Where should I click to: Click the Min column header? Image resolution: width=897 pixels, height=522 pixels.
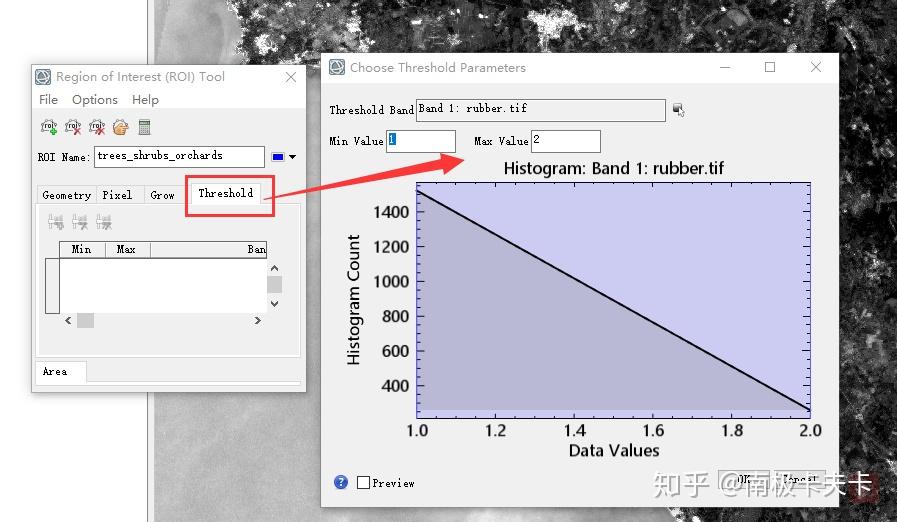82,250
